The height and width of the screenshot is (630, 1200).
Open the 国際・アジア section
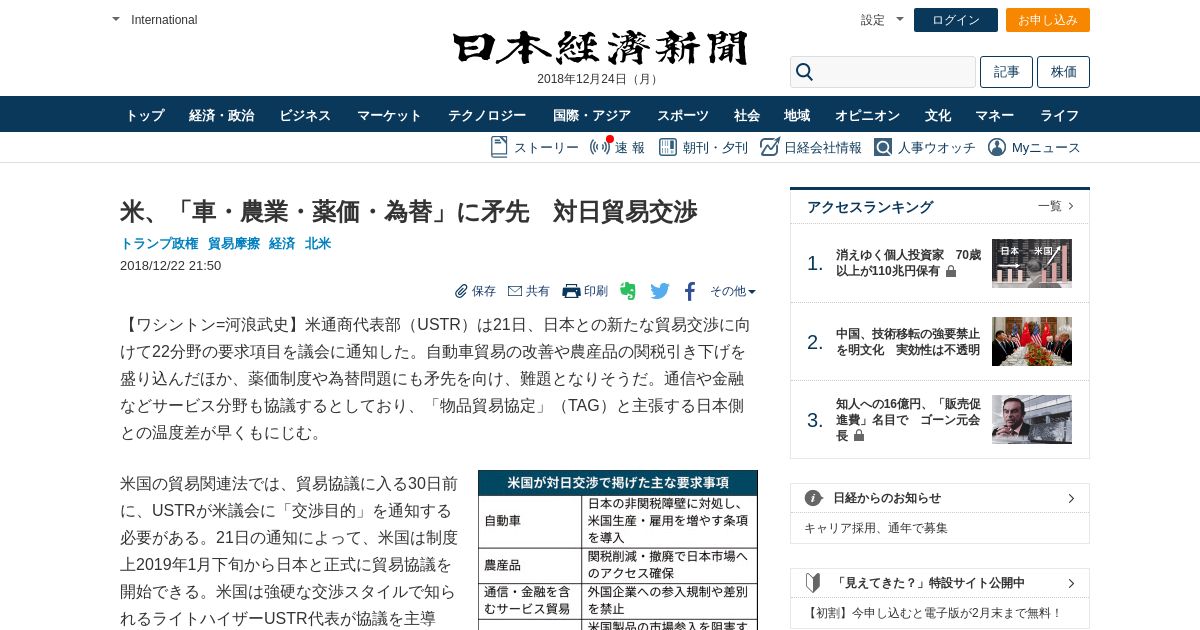coord(592,115)
